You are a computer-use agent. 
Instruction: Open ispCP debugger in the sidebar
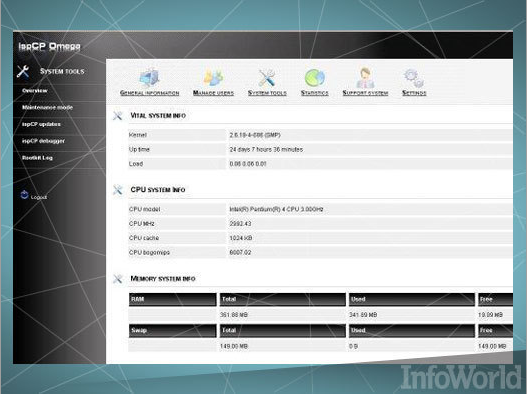pyautogui.click(x=43, y=141)
